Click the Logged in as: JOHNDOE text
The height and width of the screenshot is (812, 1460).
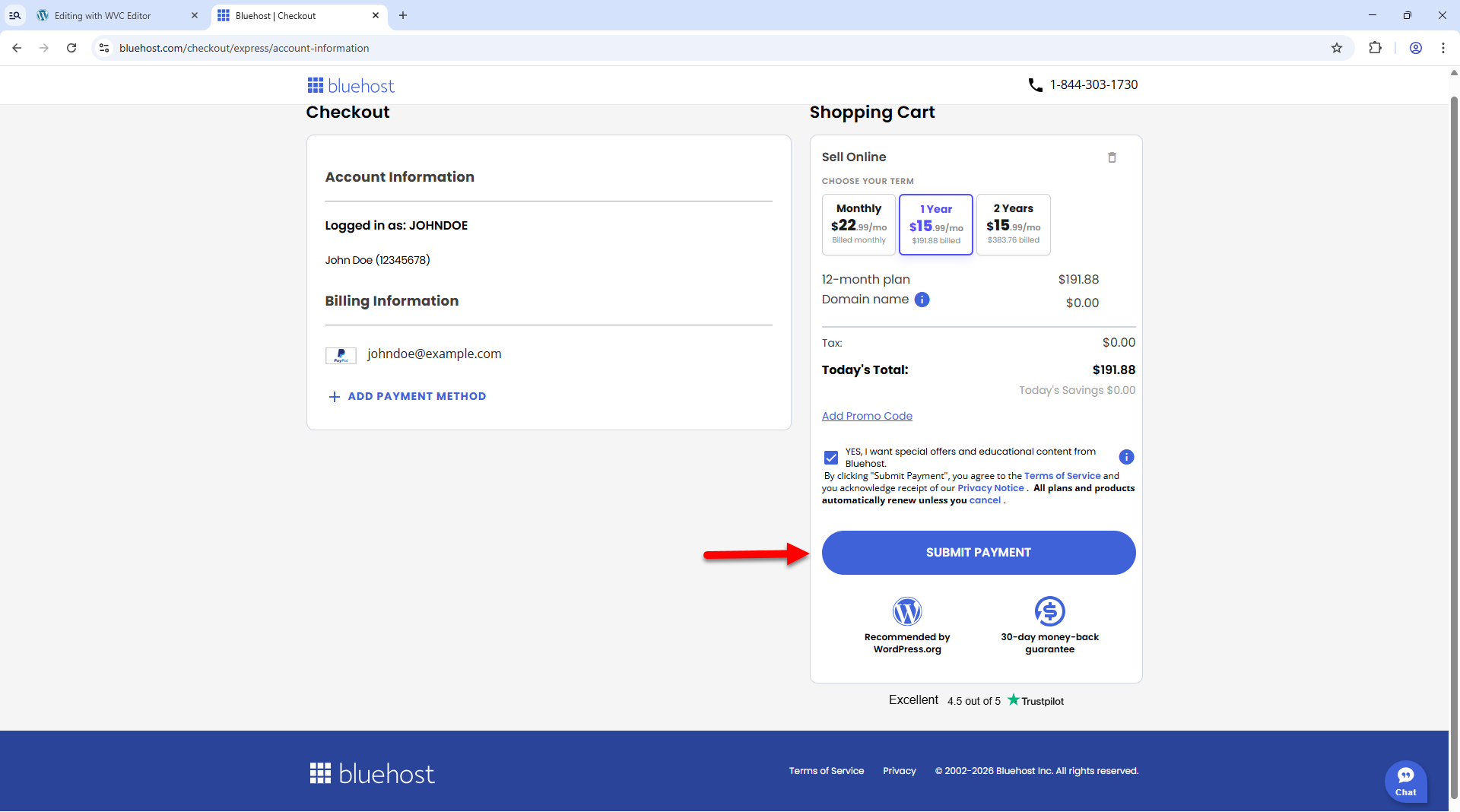[x=396, y=226]
